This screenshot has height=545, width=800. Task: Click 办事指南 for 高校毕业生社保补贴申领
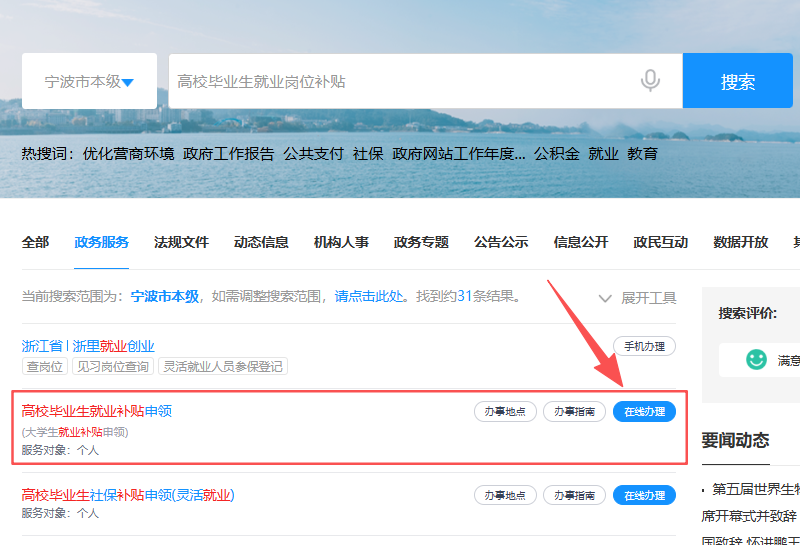coord(574,496)
